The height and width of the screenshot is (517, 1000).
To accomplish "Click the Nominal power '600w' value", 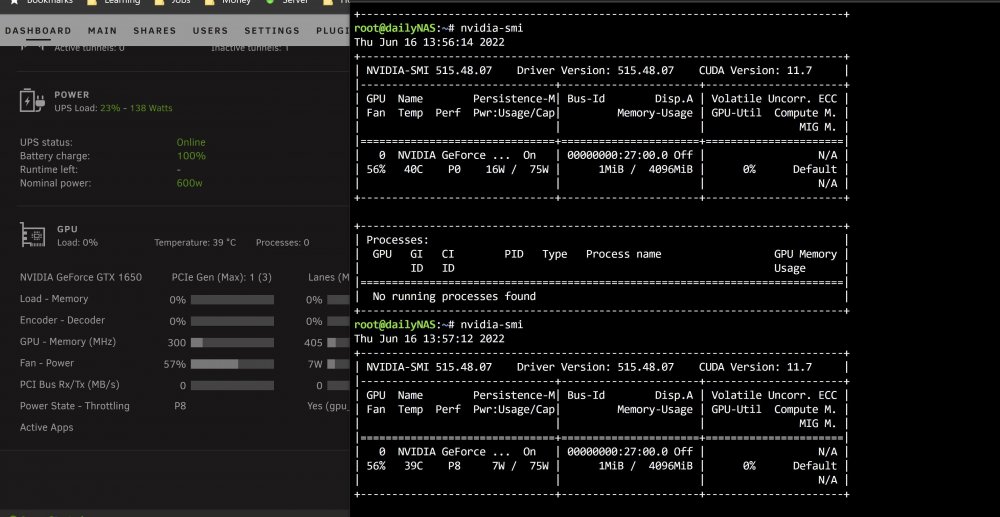I will 189,183.
